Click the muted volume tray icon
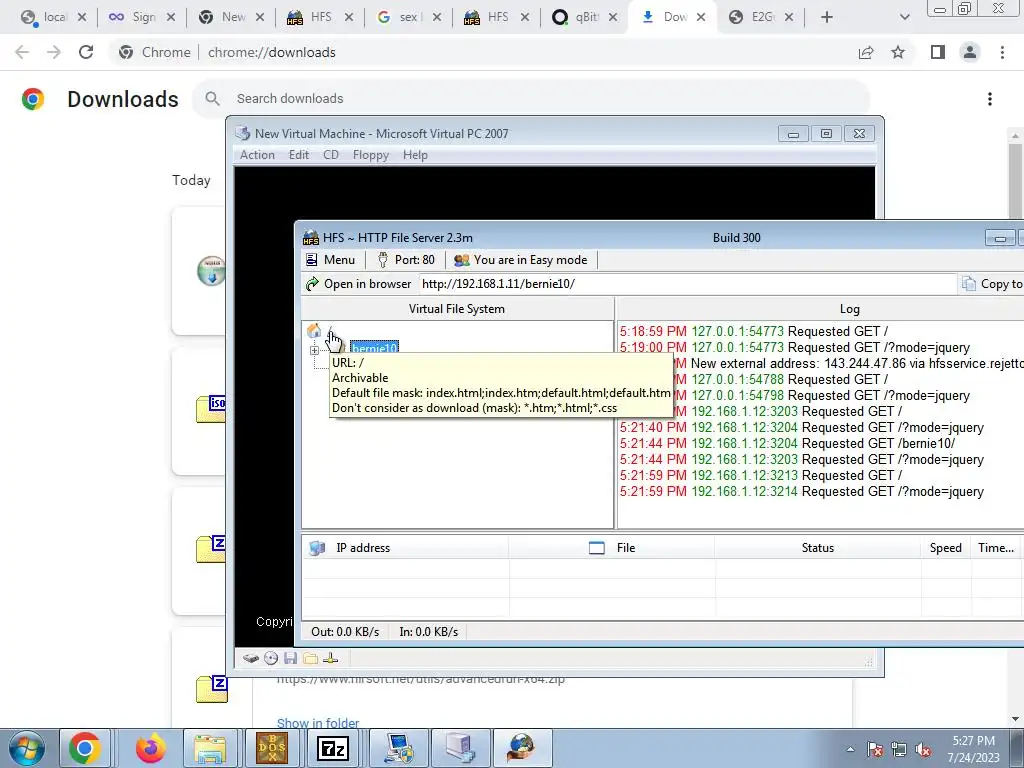Screen dimensions: 1024x768 pyautogui.click(x=923, y=750)
